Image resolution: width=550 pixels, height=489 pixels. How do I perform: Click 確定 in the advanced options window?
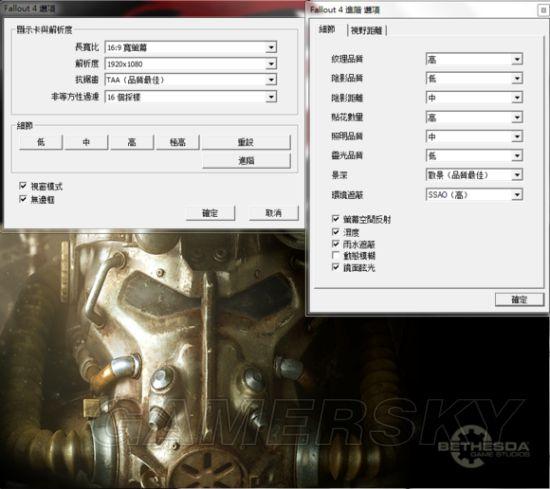[519, 299]
